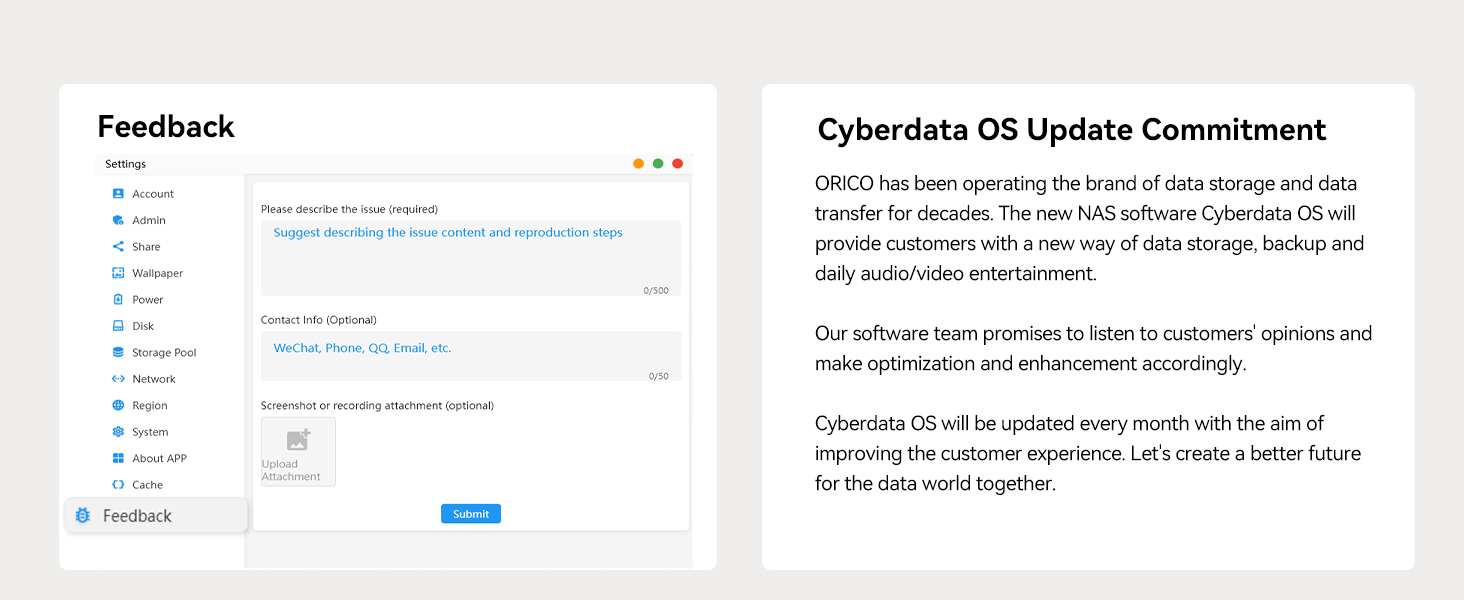Click the Storage Pool icon
The image size is (1464, 600).
pos(117,351)
